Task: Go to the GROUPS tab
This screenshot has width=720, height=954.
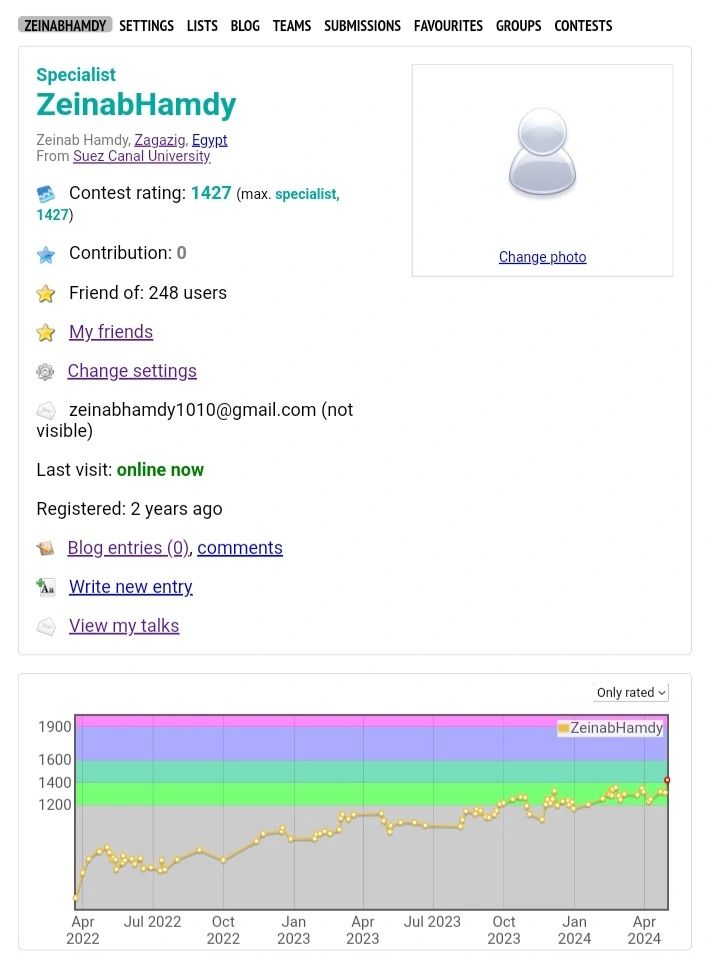Action: click(x=518, y=26)
